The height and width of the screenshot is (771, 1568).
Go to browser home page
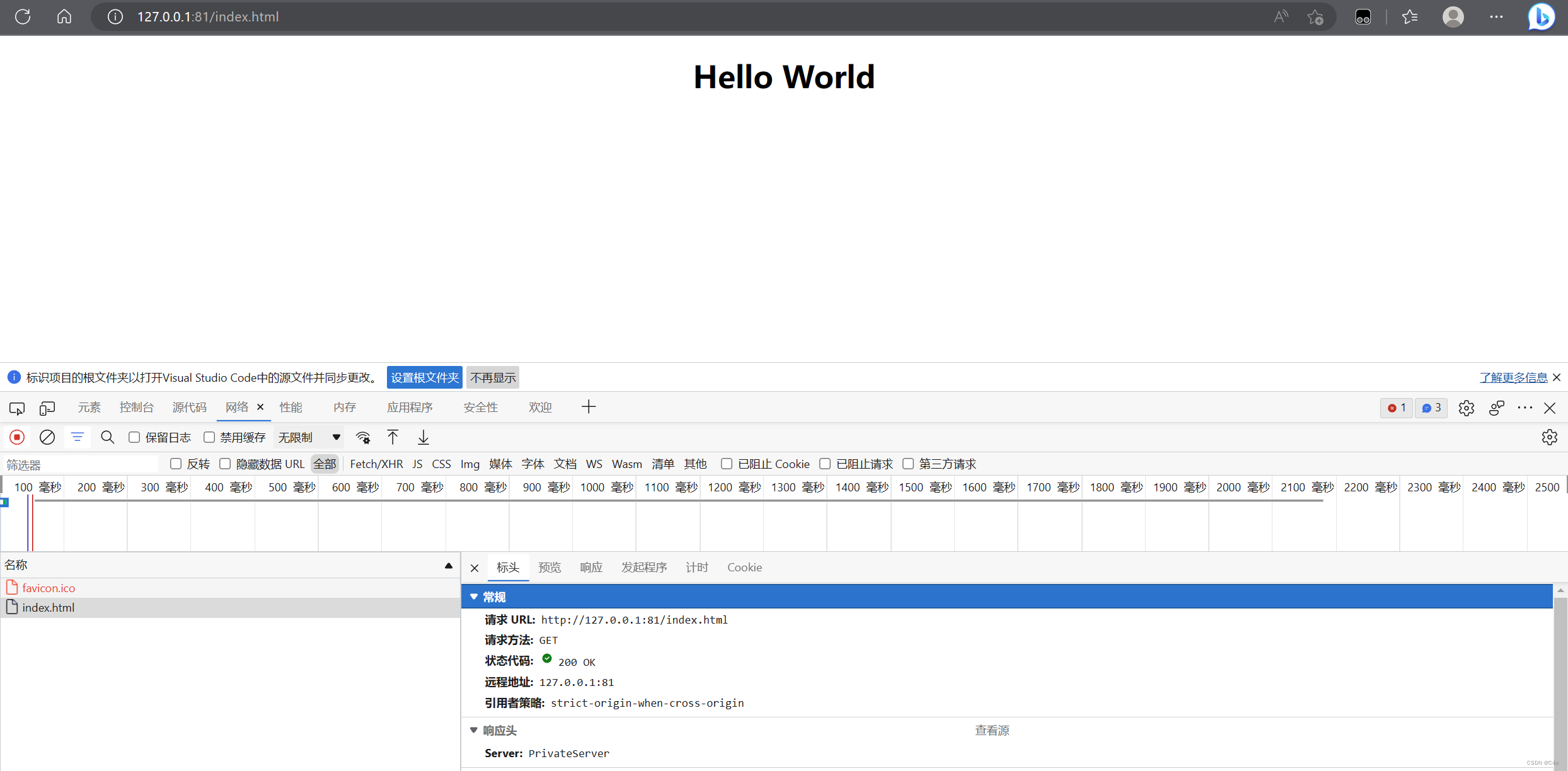(64, 16)
